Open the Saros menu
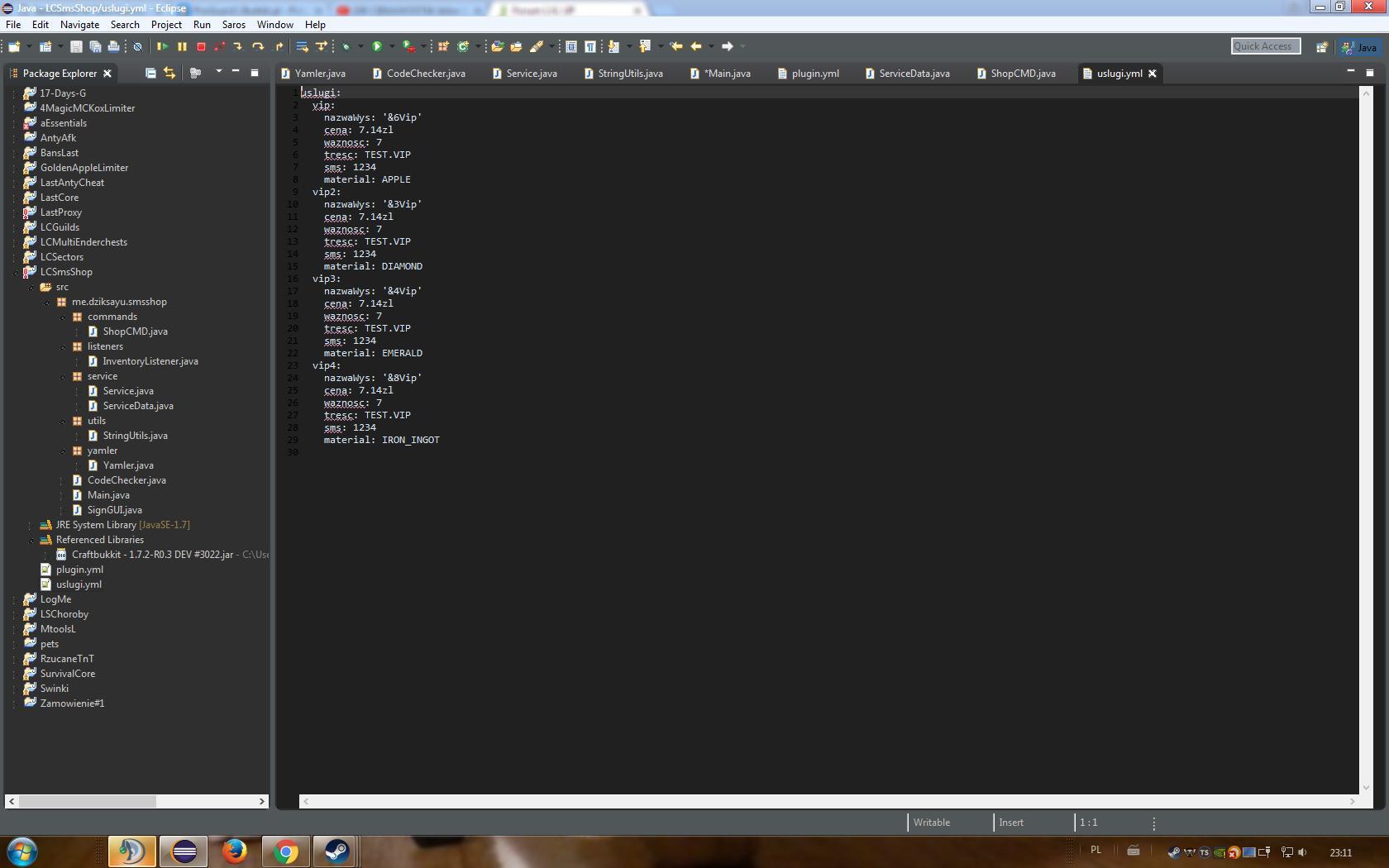This screenshot has width=1389, height=868. 233,25
